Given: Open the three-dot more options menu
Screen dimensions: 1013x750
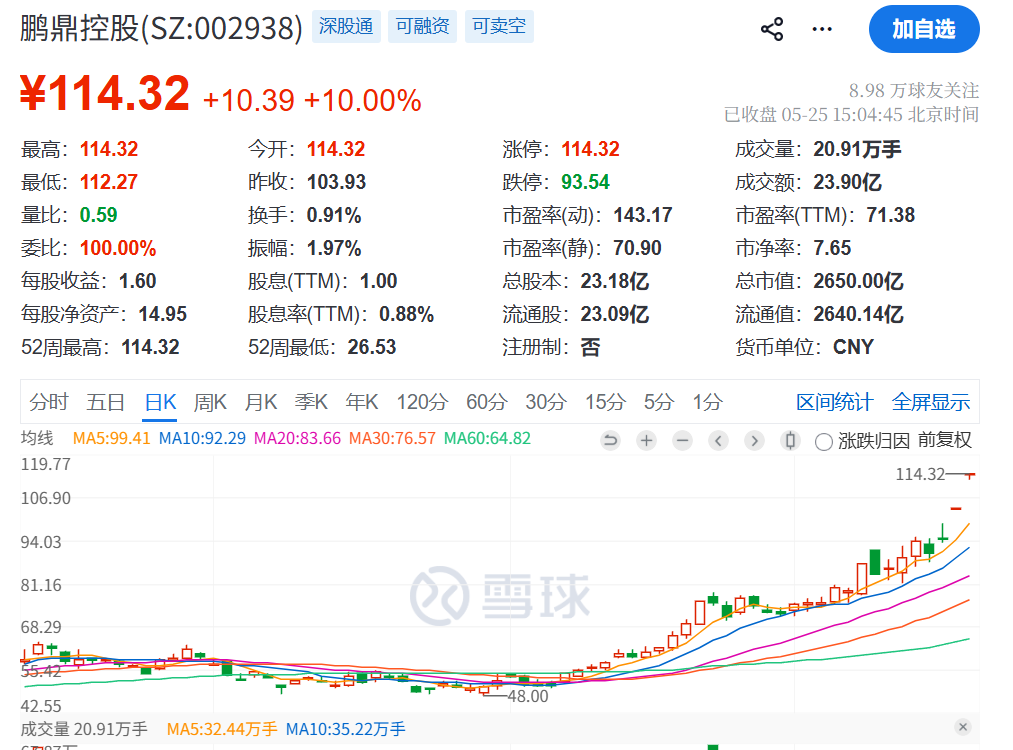Looking at the screenshot, I should (x=822, y=29).
